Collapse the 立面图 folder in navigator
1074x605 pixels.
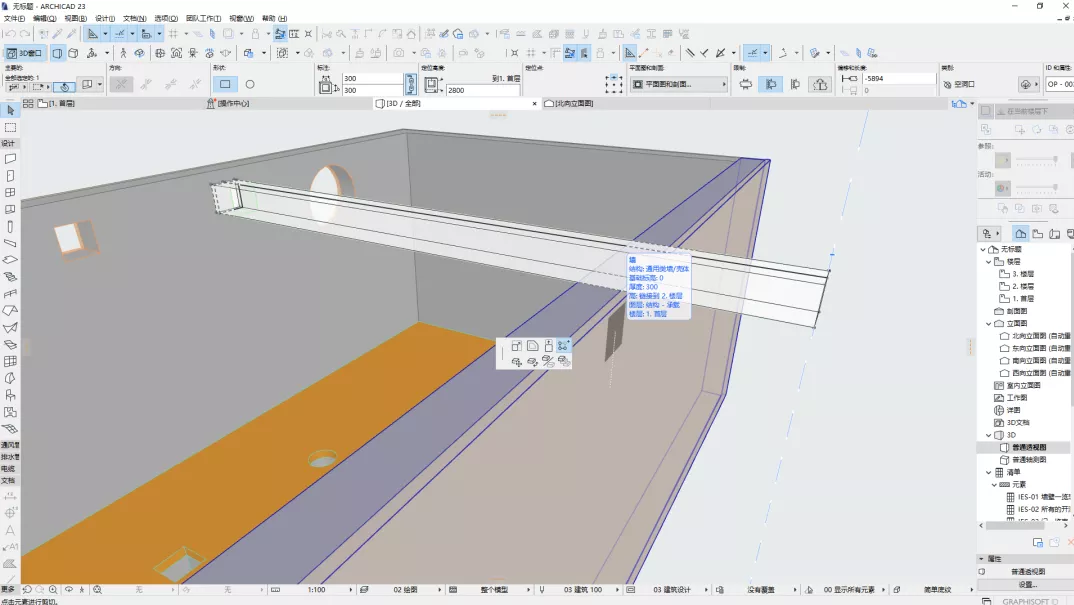[987, 323]
